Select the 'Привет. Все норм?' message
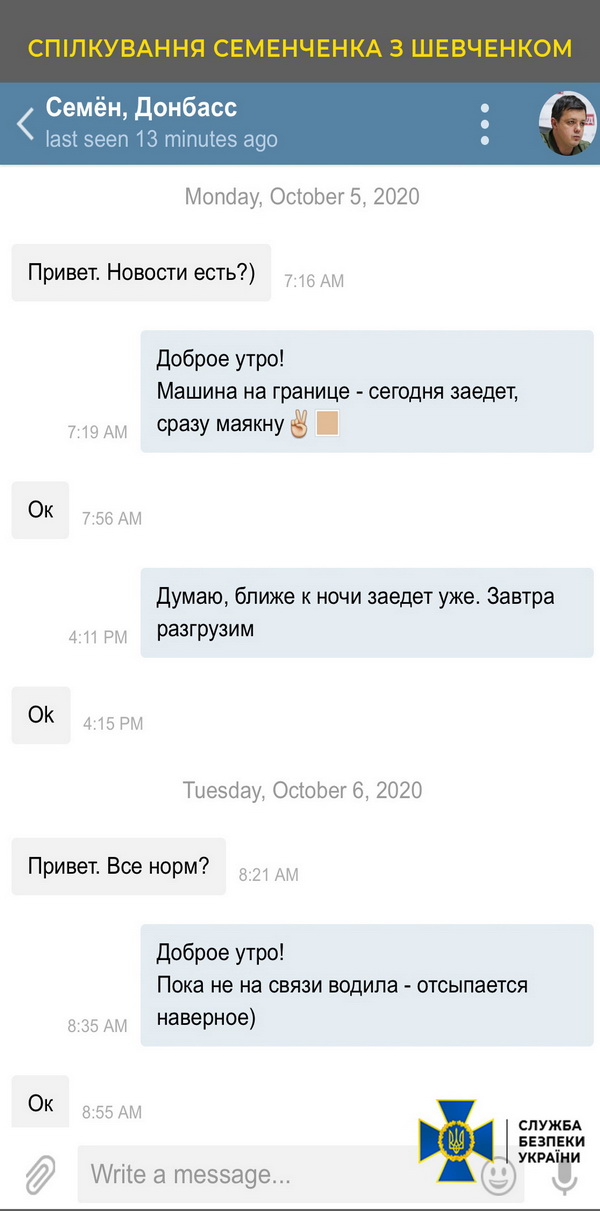The width and height of the screenshot is (600, 1211). tap(118, 866)
